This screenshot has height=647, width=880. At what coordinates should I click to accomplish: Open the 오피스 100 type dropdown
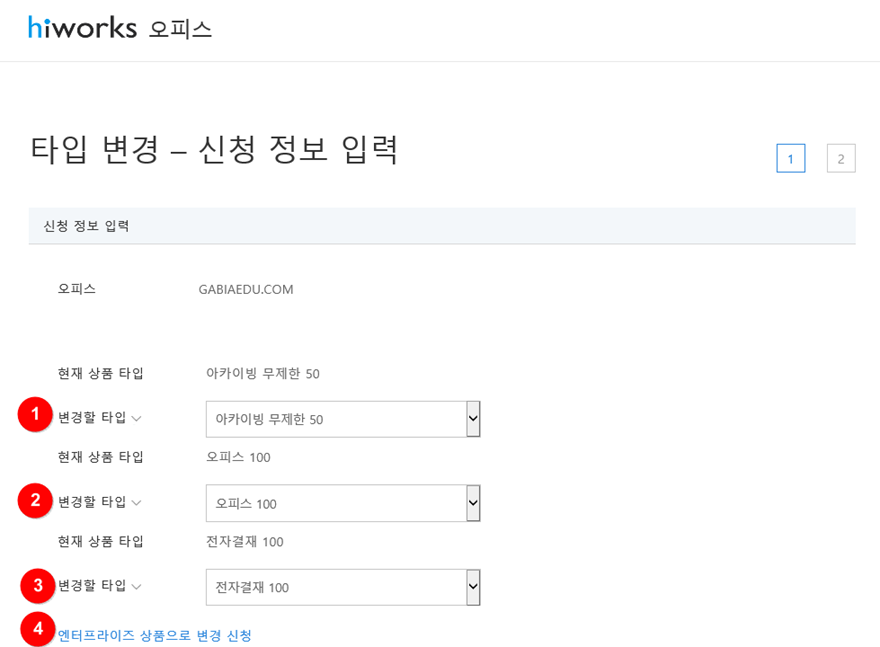coord(343,504)
